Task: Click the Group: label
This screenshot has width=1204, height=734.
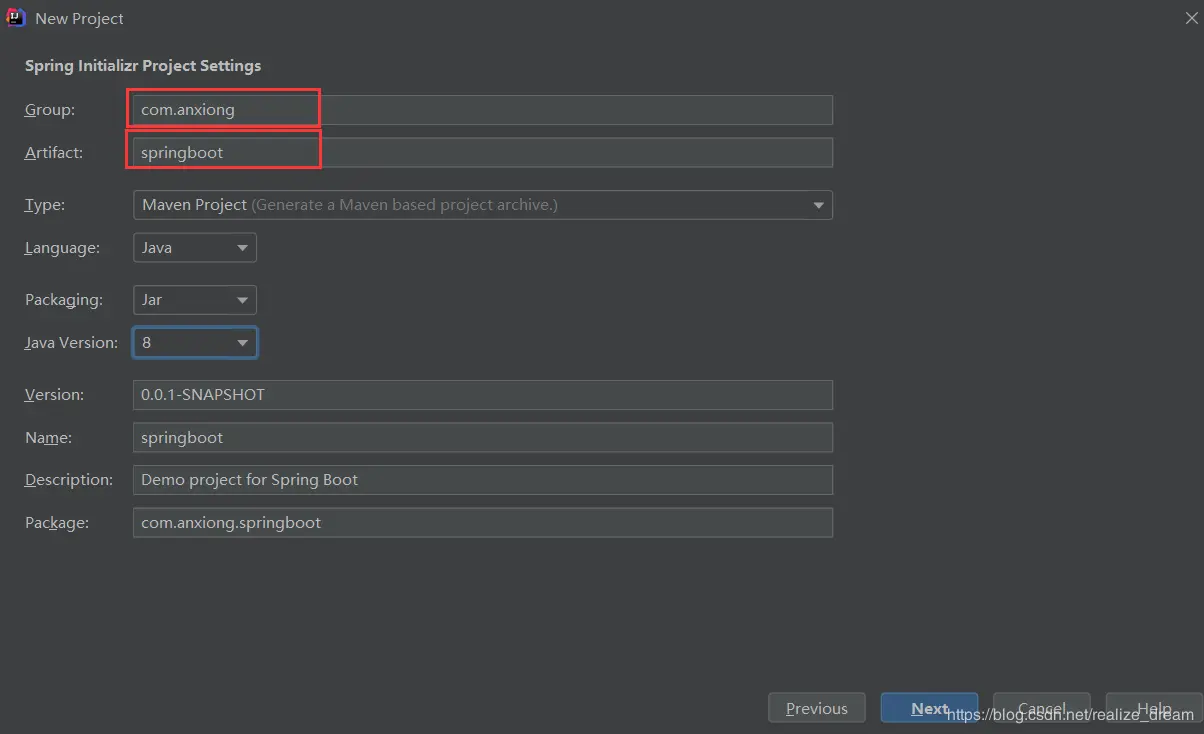Action: point(50,110)
